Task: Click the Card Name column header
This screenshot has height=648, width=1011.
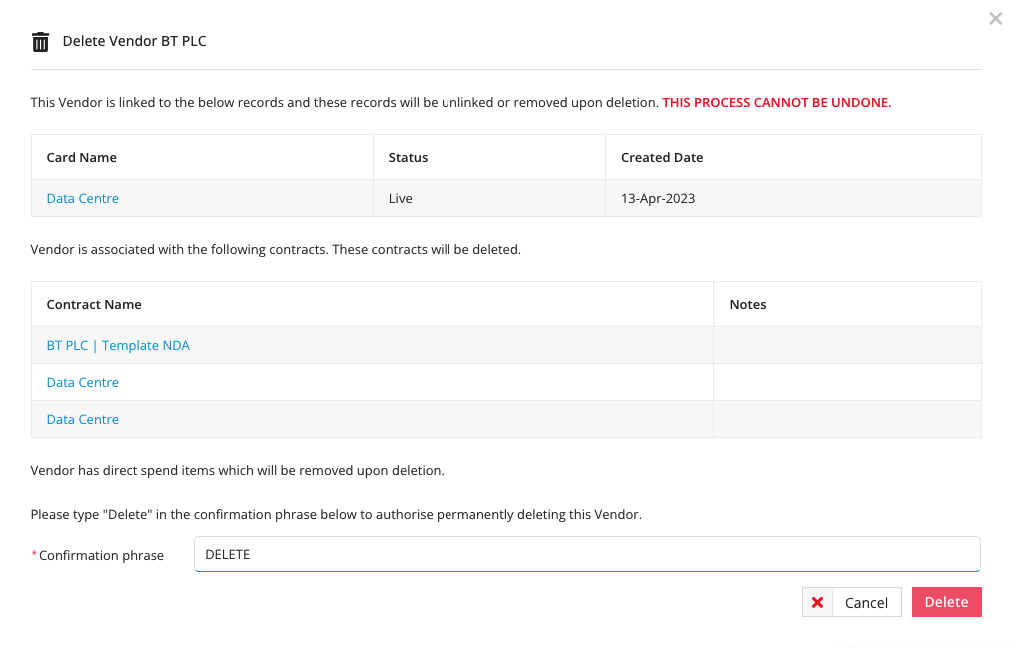Action: 81,157
